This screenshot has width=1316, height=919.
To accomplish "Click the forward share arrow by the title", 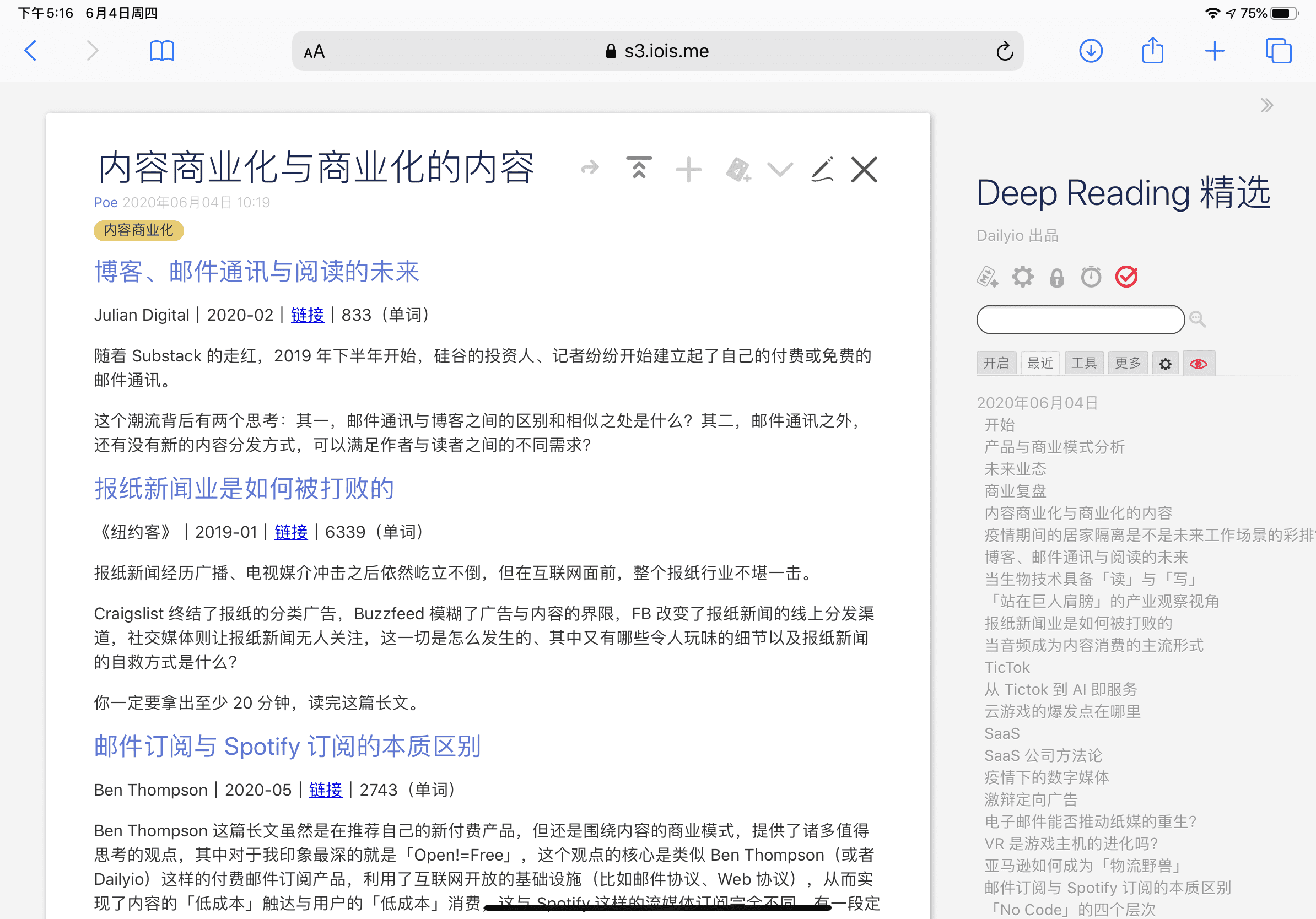I will click(590, 169).
